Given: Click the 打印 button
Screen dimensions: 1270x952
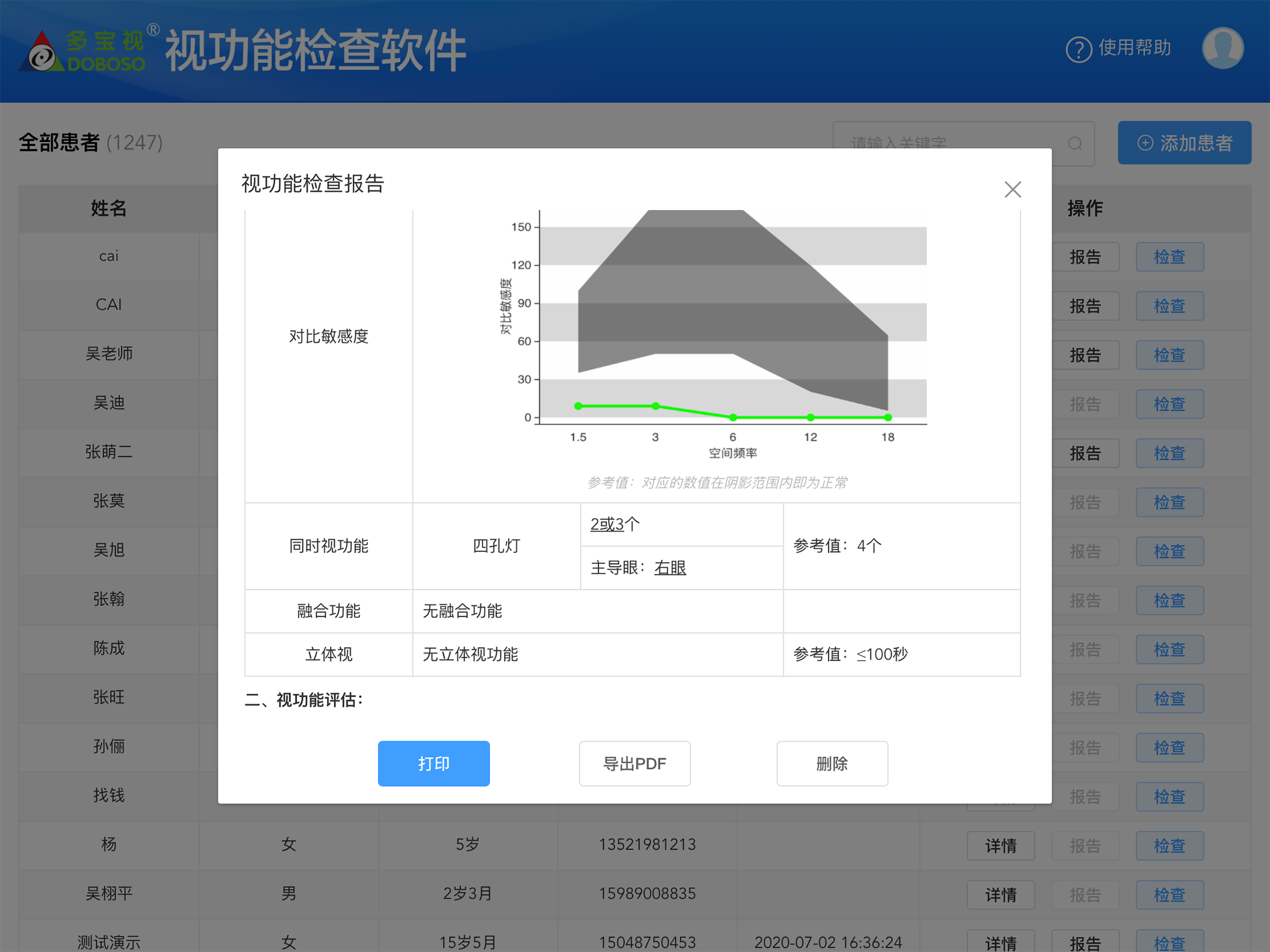Looking at the screenshot, I should coord(433,763).
